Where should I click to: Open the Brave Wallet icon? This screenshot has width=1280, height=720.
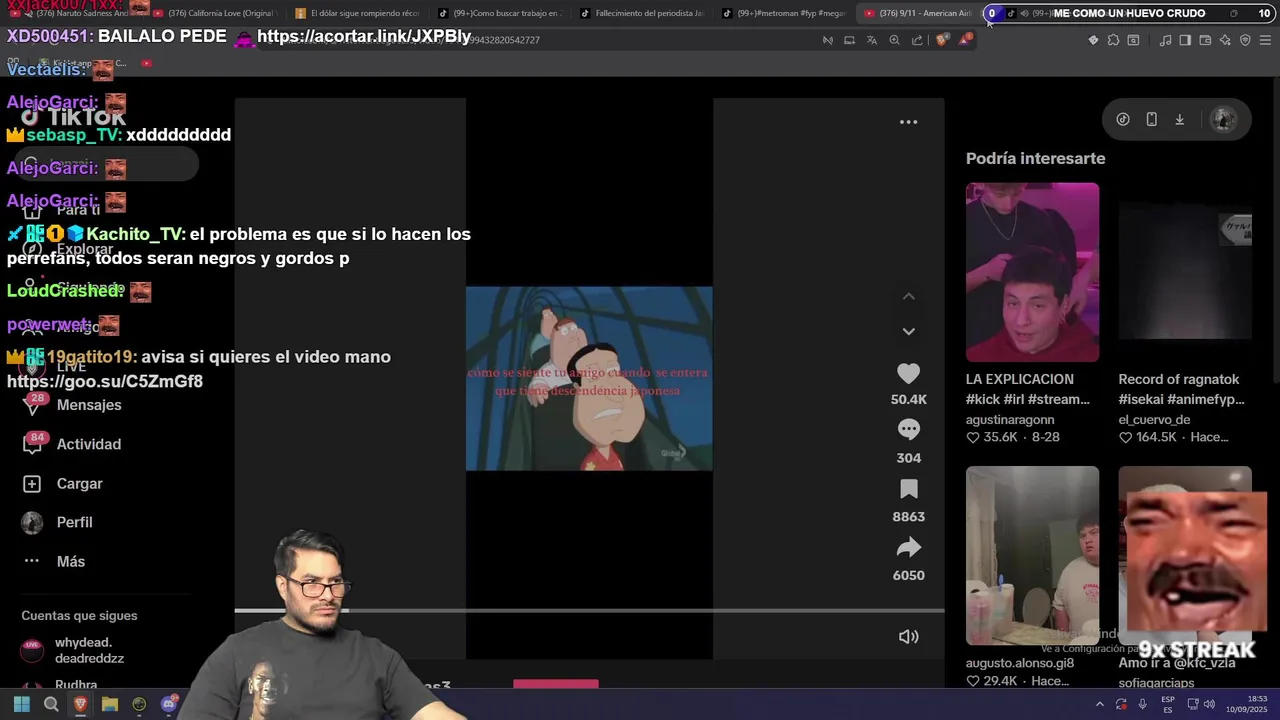[x=1205, y=40]
